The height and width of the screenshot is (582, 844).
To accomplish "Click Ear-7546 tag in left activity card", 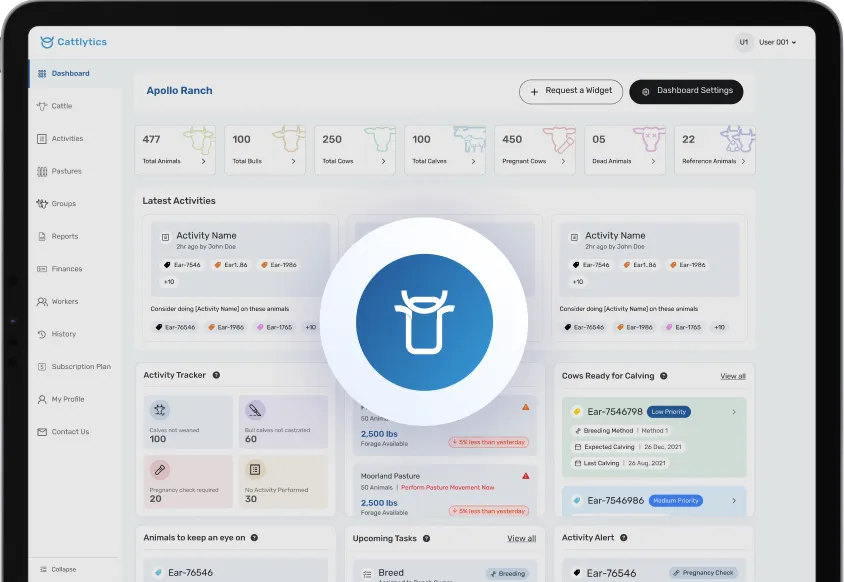I will click(x=182, y=265).
